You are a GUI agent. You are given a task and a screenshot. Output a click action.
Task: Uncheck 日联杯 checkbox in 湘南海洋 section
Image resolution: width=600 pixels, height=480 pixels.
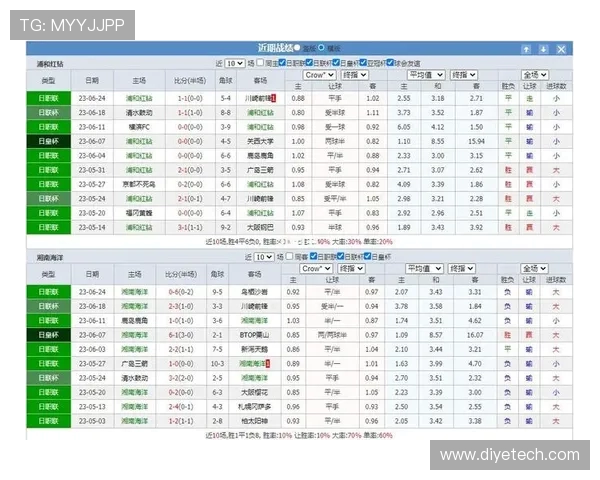[340, 256]
